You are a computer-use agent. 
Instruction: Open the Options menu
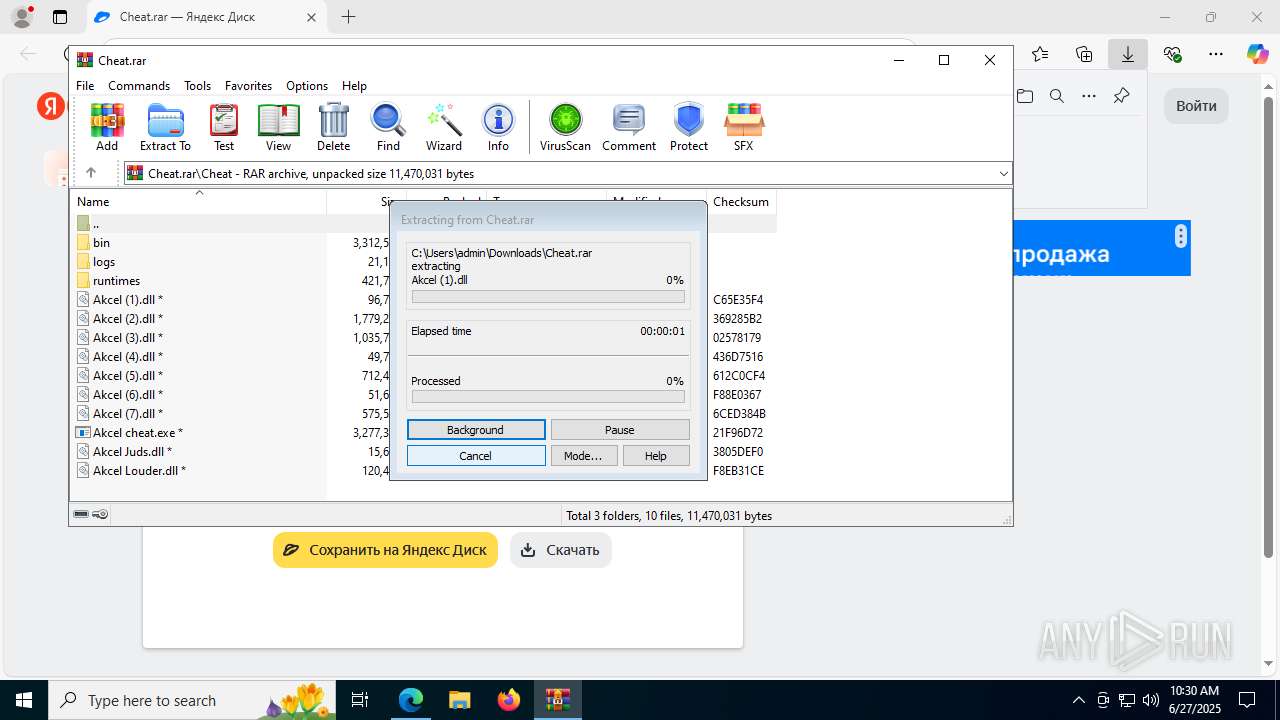pyautogui.click(x=307, y=86)
